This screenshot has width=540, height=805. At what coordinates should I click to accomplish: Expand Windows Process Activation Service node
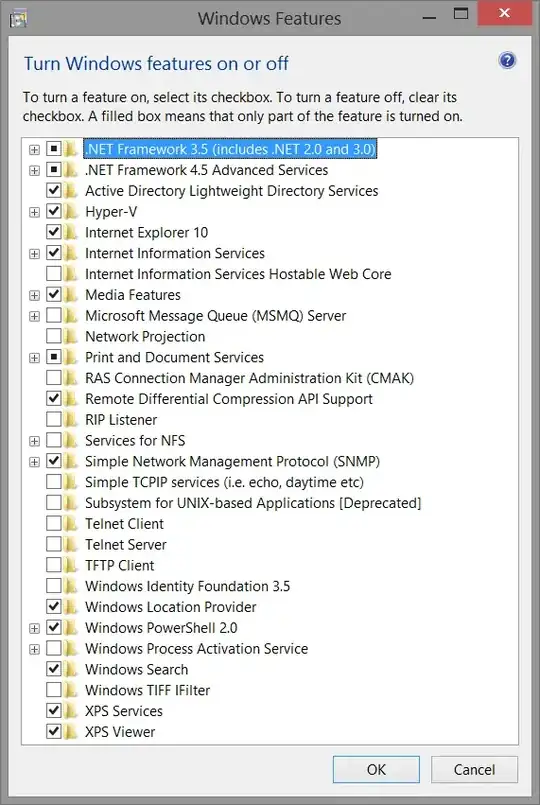(x=34, y=649)
